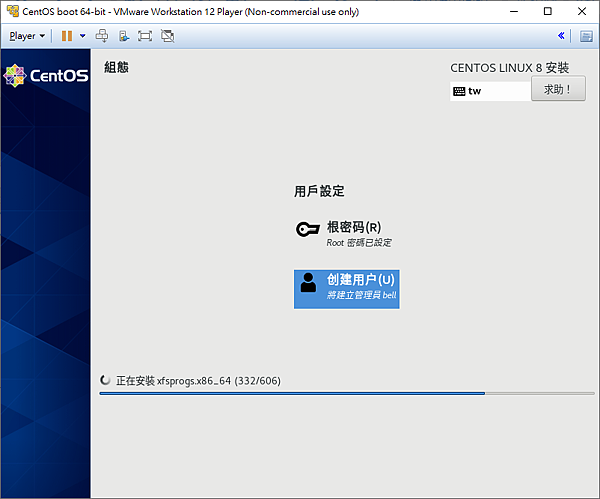Click 將建立管理員 bell subtitle

click(x=362, y=295)
